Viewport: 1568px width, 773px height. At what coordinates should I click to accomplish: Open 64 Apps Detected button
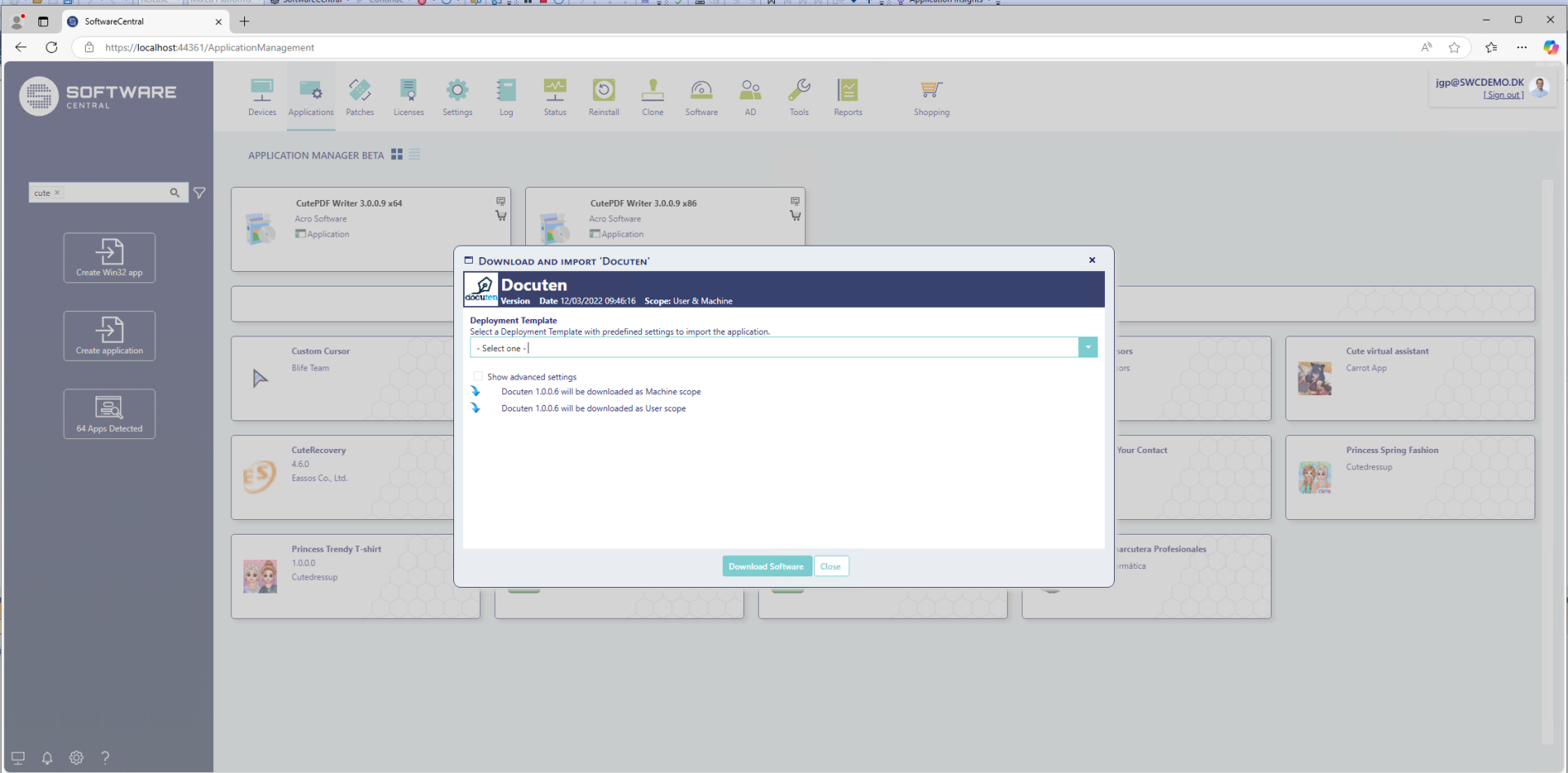tap(109, 414)
